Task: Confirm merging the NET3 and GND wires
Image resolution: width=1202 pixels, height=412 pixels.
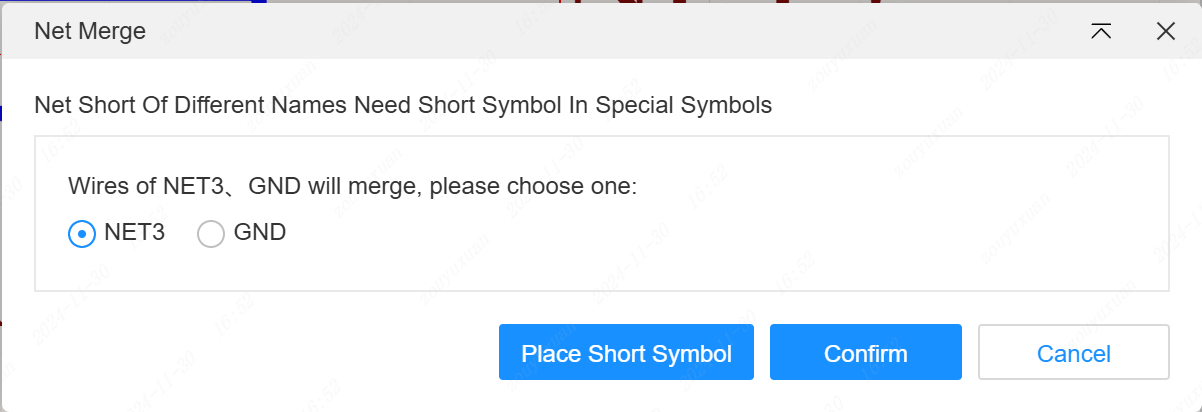Action: coord(865,353)
